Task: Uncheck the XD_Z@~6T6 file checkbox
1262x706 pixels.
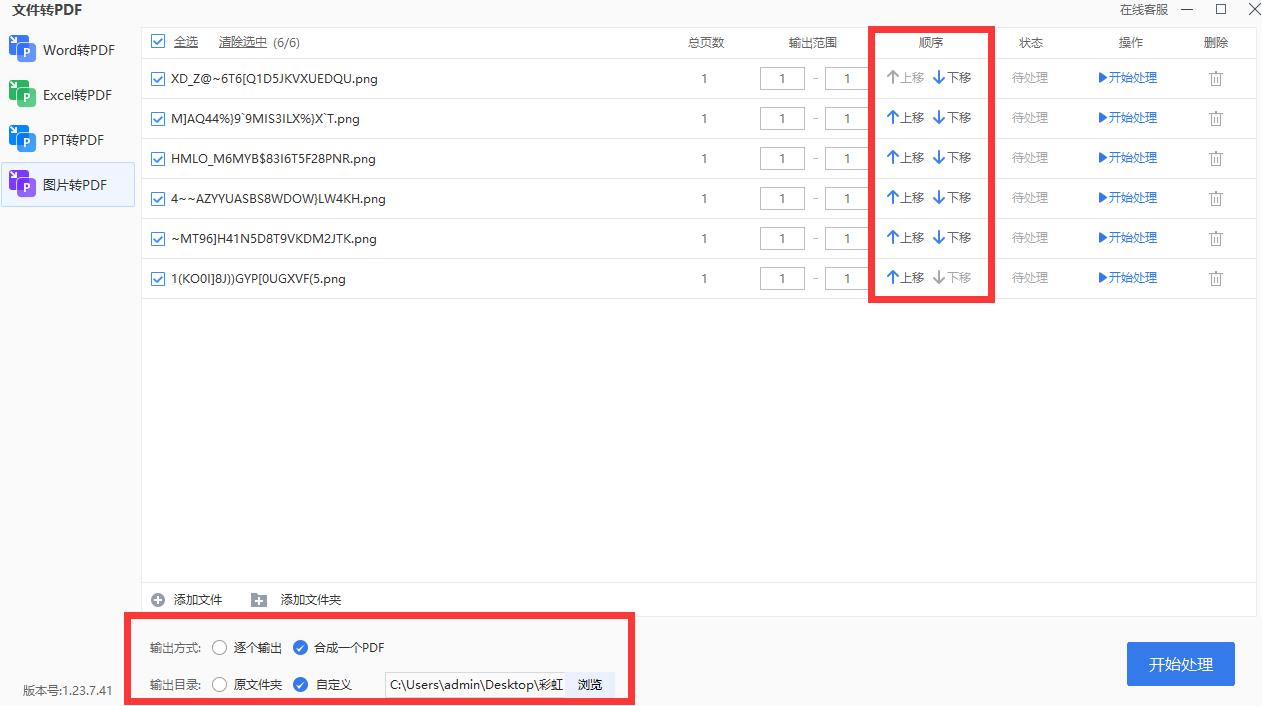Action: (x=157, y=78)
